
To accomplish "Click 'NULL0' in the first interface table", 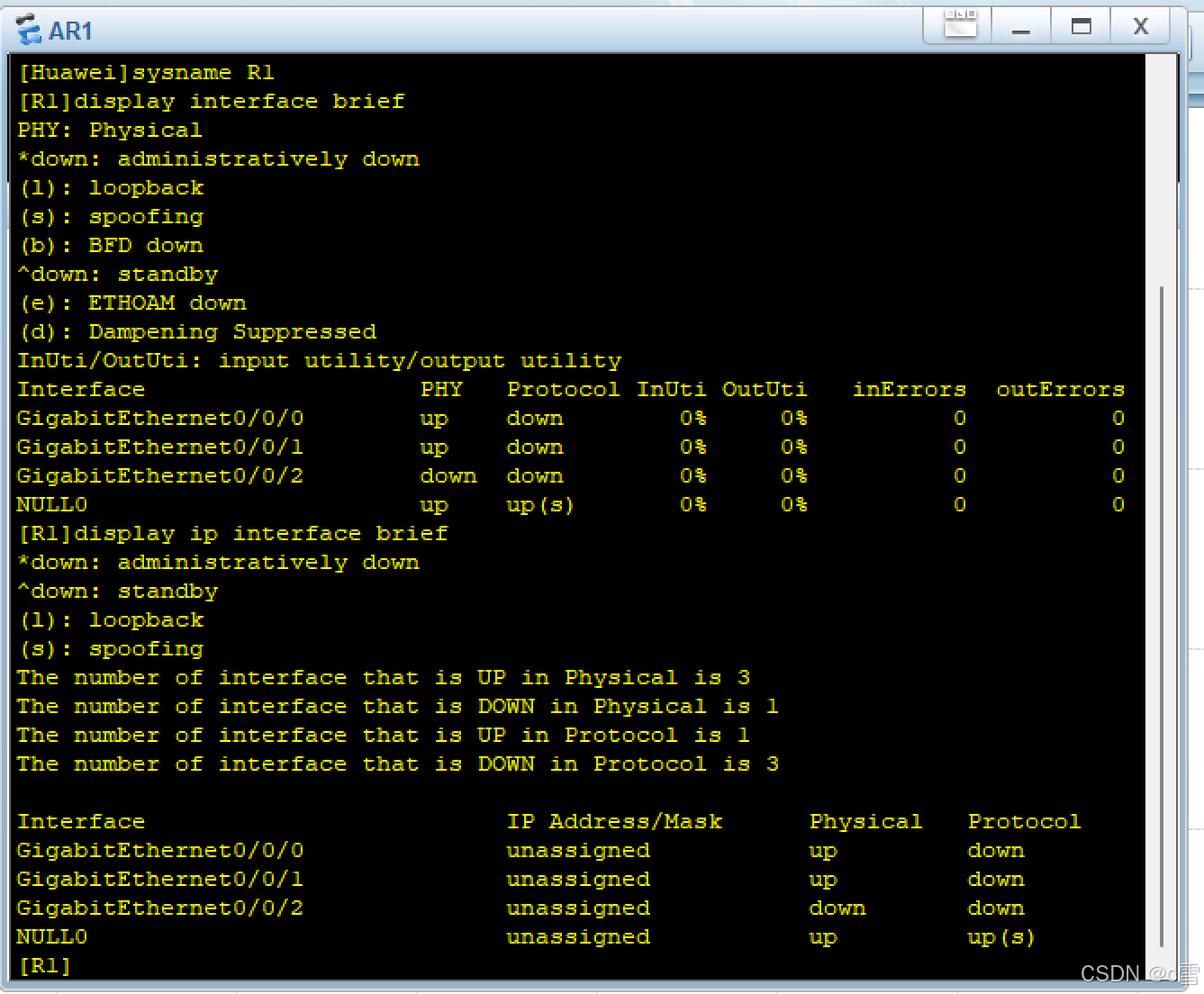I will click(x=52, y=505).
